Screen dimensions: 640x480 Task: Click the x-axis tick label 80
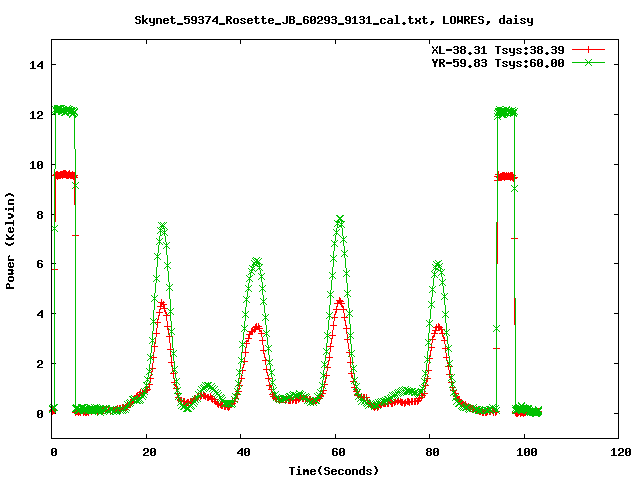[x=433, y=452]
